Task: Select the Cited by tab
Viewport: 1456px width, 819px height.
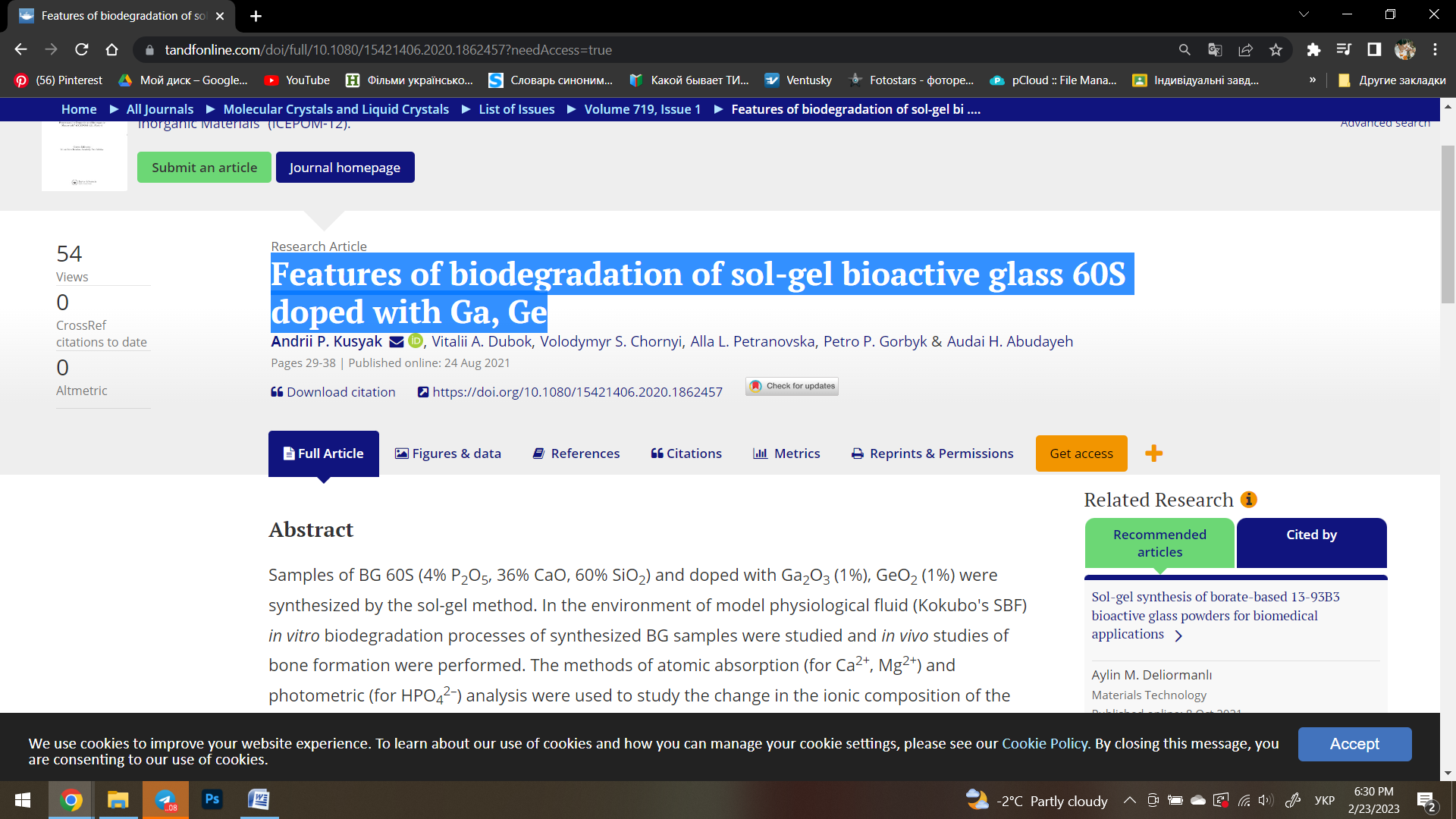Action: (1312, 543)
